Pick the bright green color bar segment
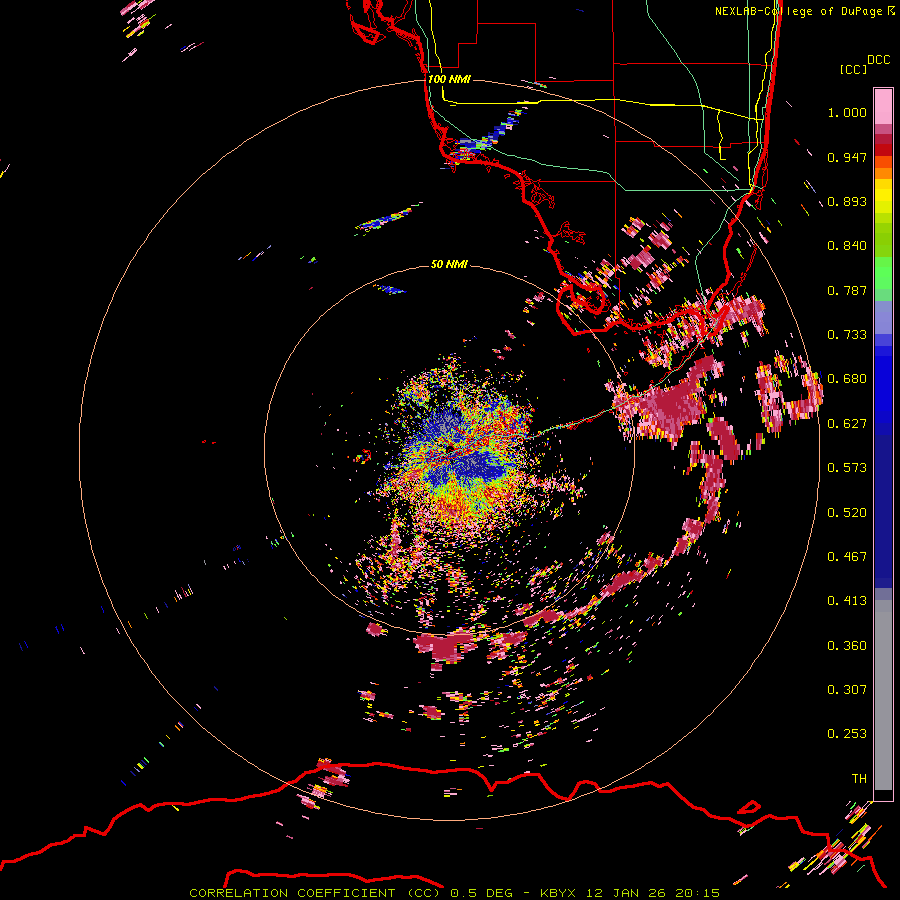Viewport: 900px width, 900px height. click(883, 273)
